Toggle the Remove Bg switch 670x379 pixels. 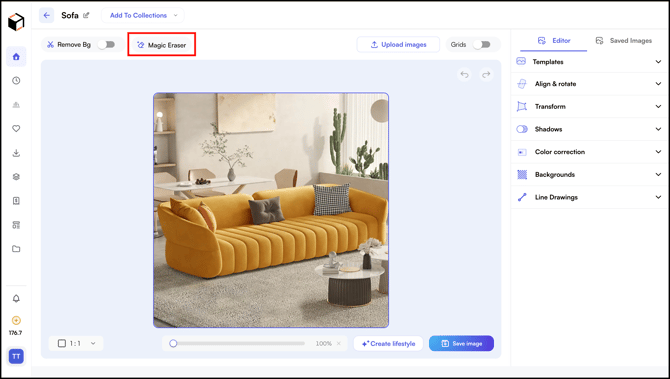coord(106,44)
